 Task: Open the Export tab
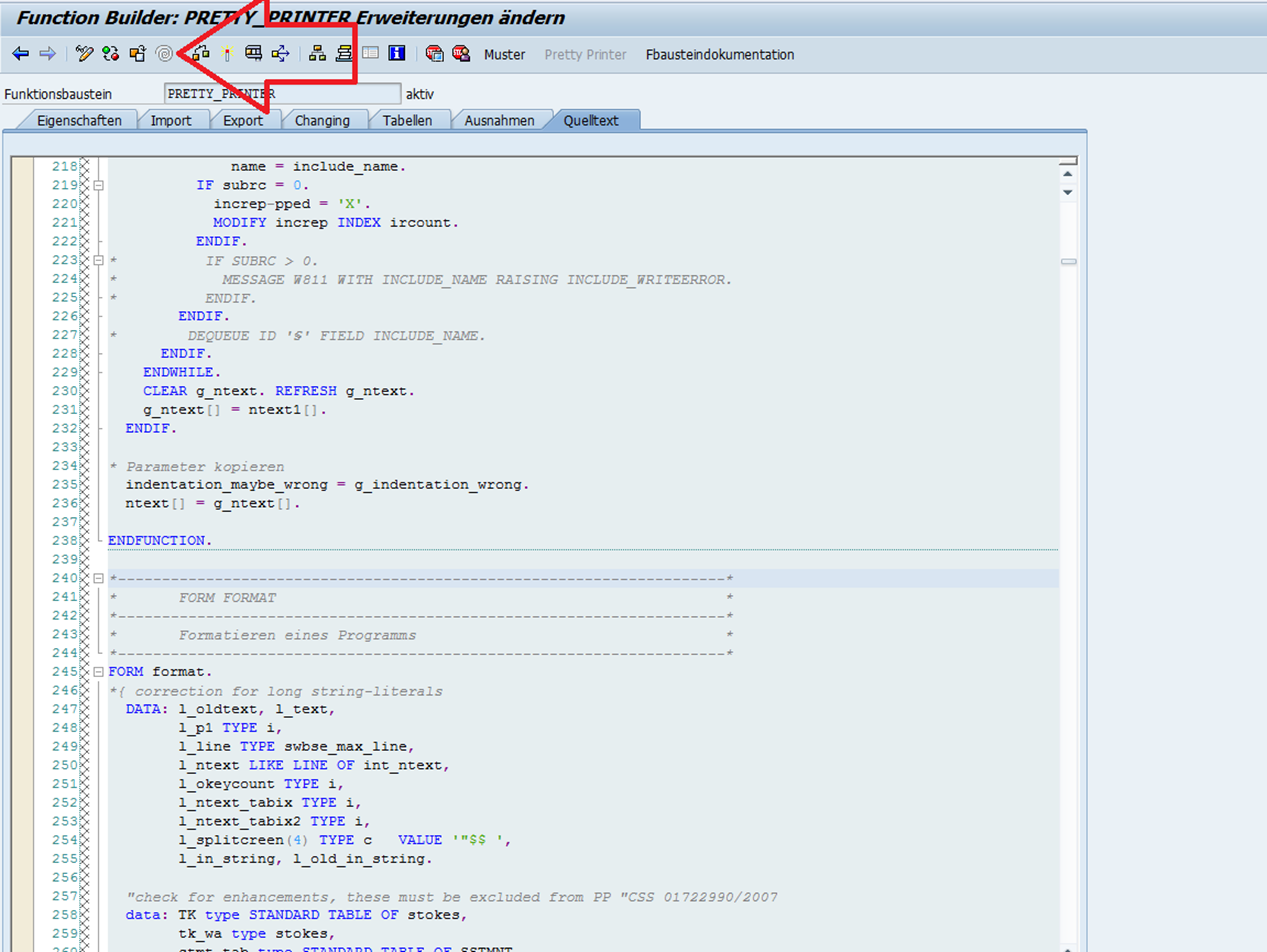243,120
